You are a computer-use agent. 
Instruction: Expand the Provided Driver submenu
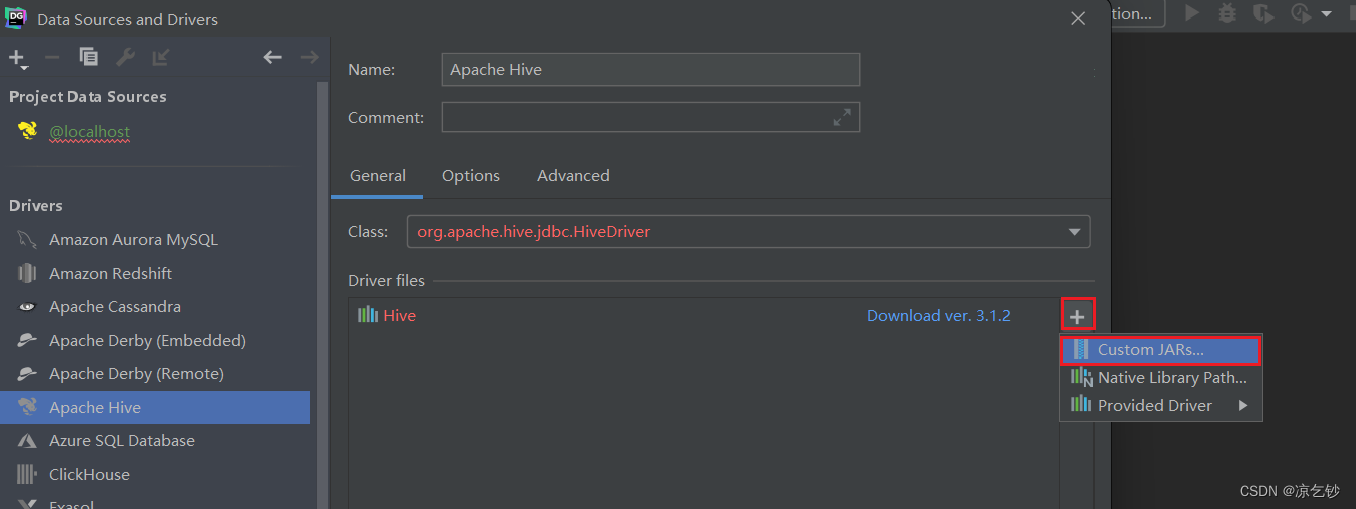point(1243,405)
